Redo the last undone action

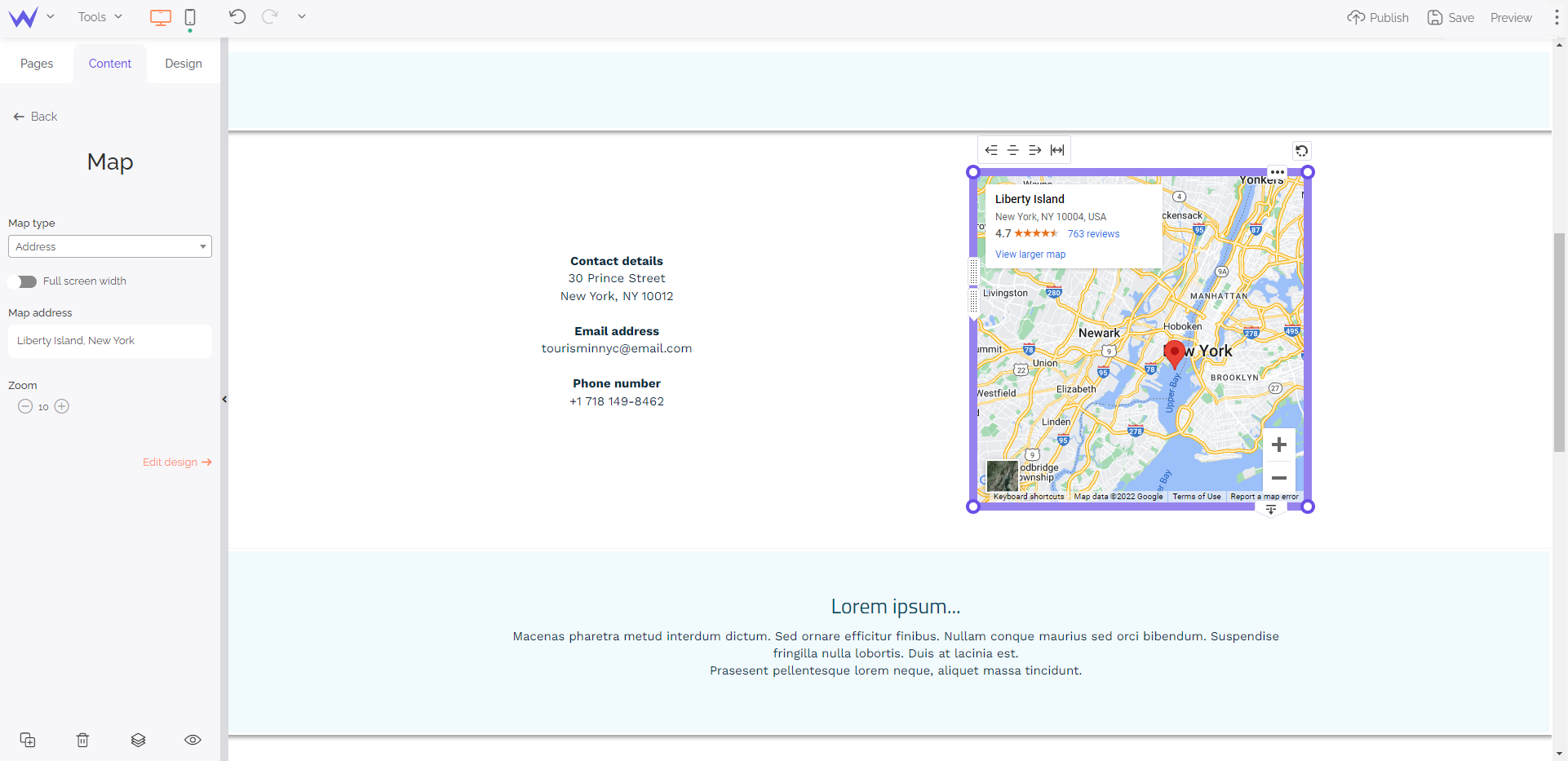pyautogui.click(x=270, y=16)
